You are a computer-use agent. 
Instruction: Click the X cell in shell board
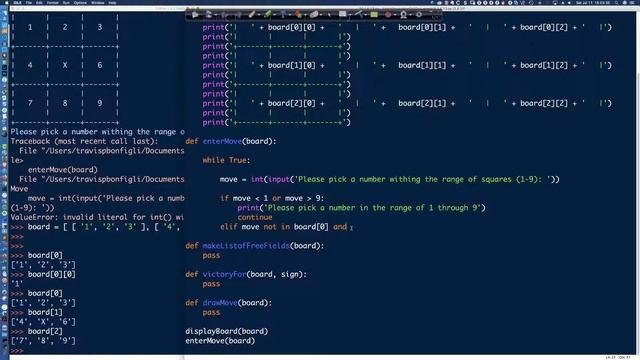pyautogui.click(x=64, y=65)
